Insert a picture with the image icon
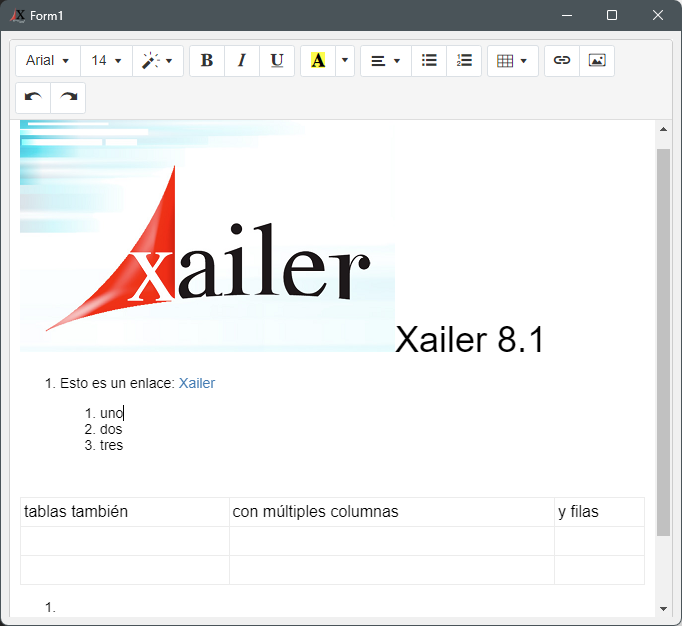 (x=597, y=60)
